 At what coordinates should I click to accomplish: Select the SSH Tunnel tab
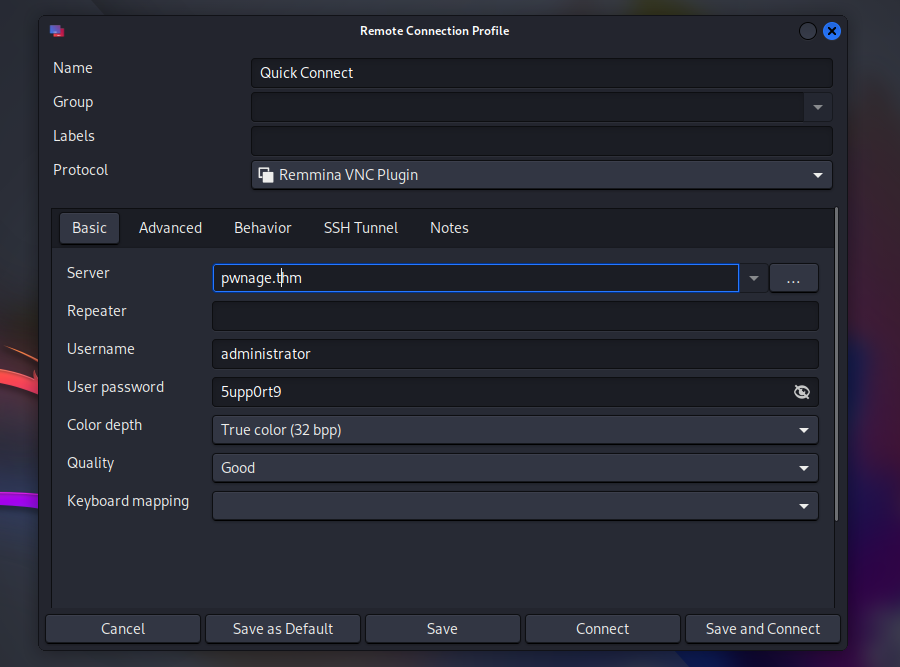(x=361, y=228)
